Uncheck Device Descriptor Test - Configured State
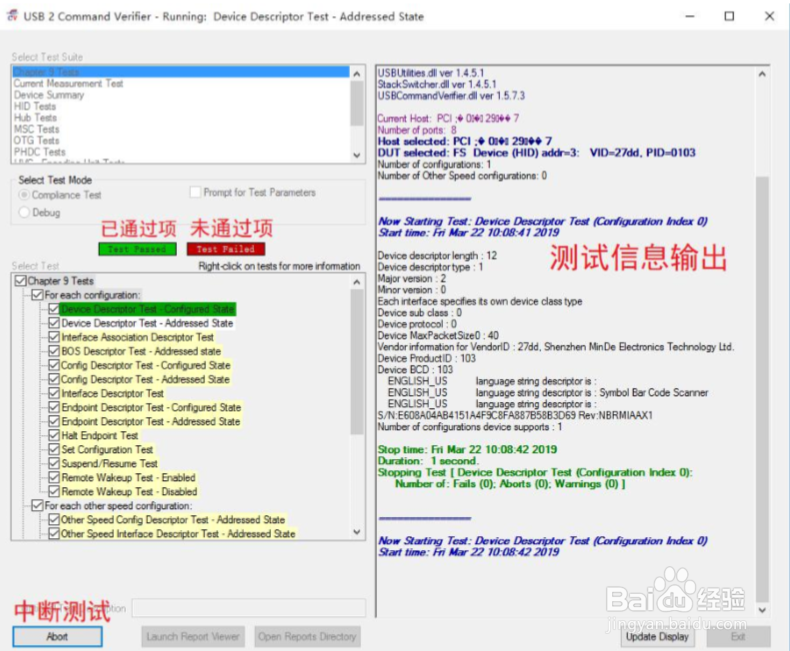Image resolution: width=790 pixels, height=651 pixels. point(54,309)
